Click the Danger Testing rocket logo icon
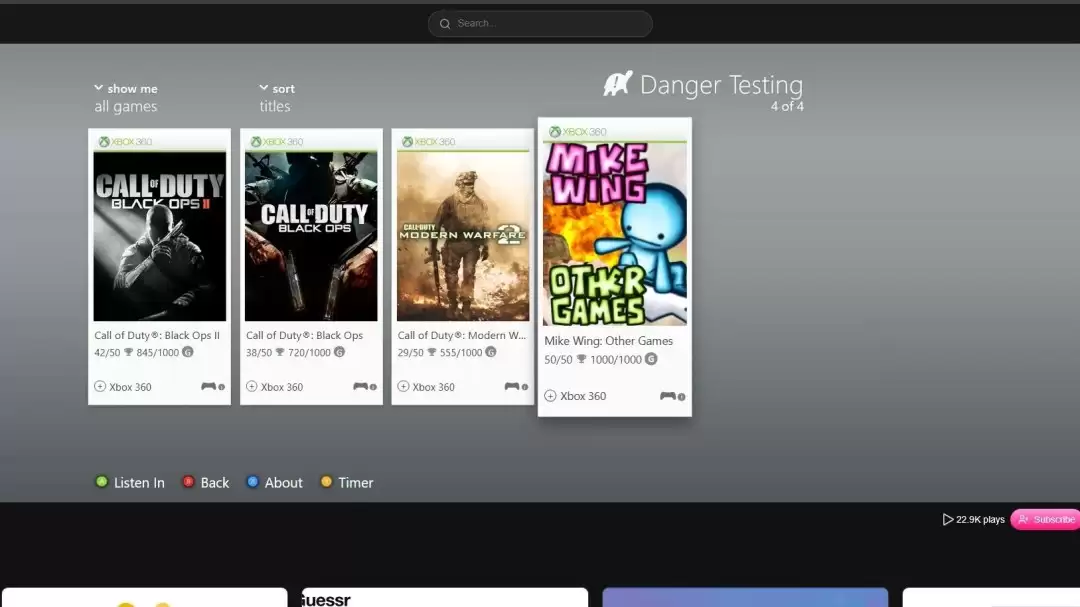The image size is (1080, 607). coord(618,84)
